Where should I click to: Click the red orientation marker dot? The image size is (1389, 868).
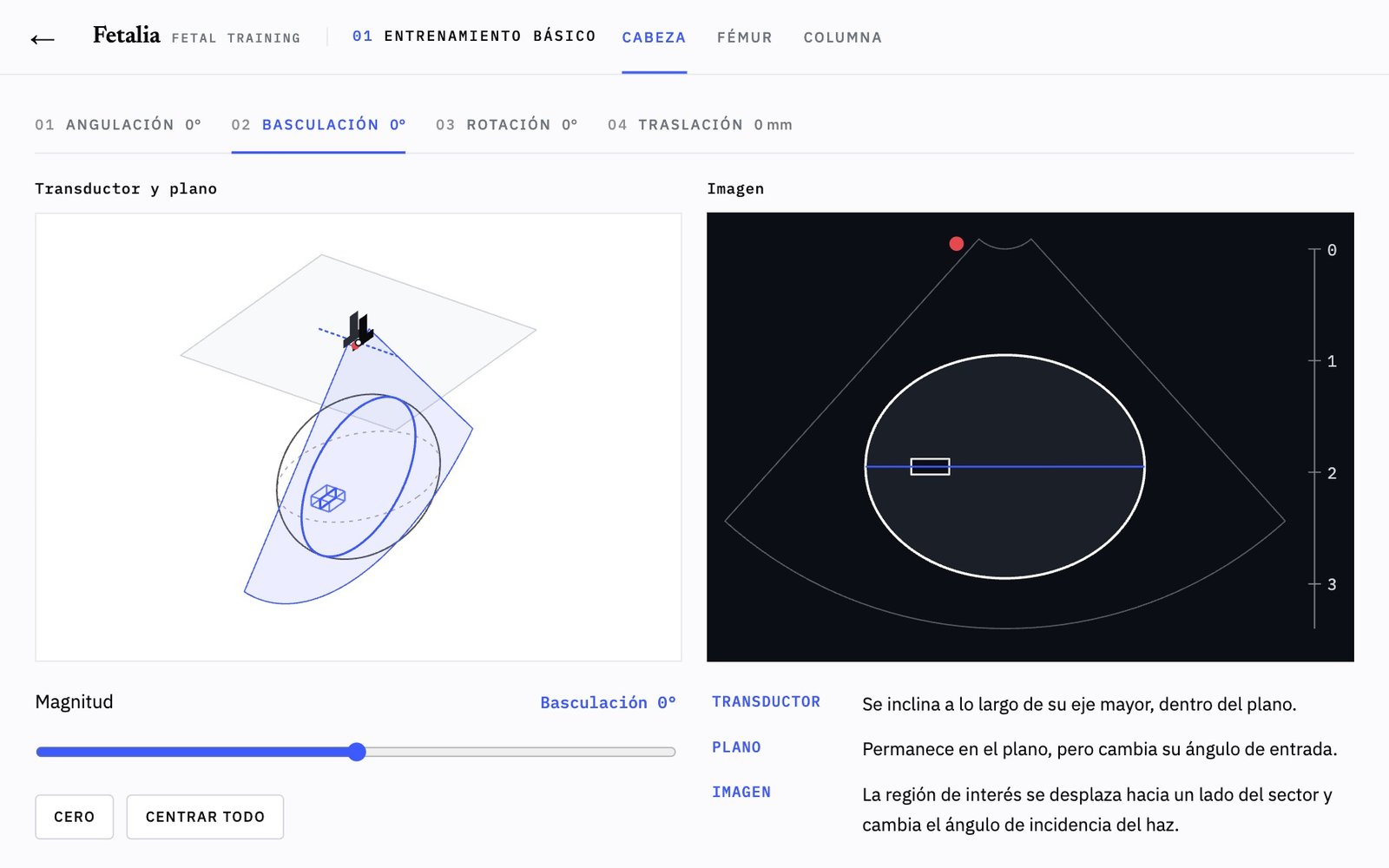(x=957, y=244)
